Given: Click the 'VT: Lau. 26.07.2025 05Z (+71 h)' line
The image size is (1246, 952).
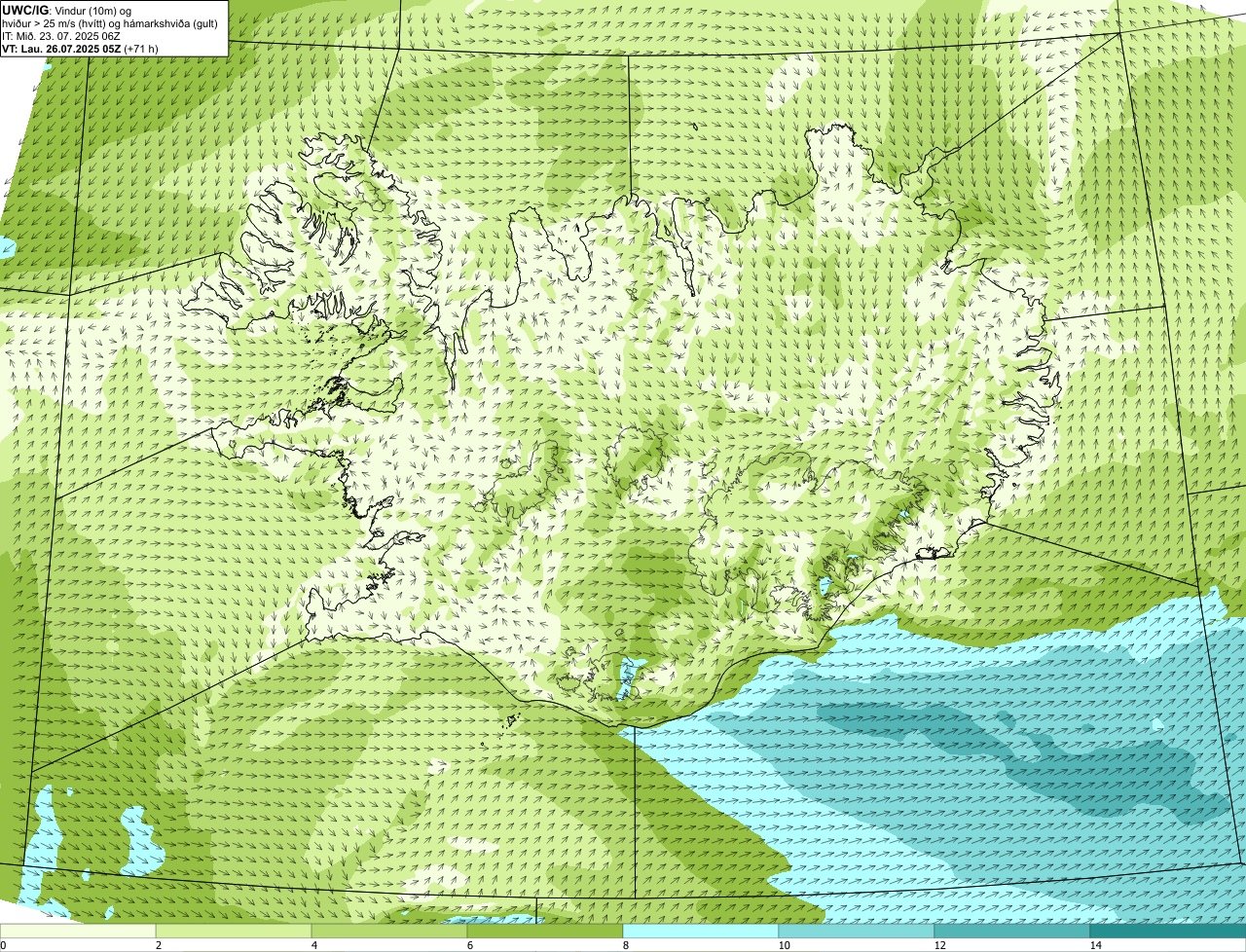Looking at the screenshot, I should coord(80,49).
